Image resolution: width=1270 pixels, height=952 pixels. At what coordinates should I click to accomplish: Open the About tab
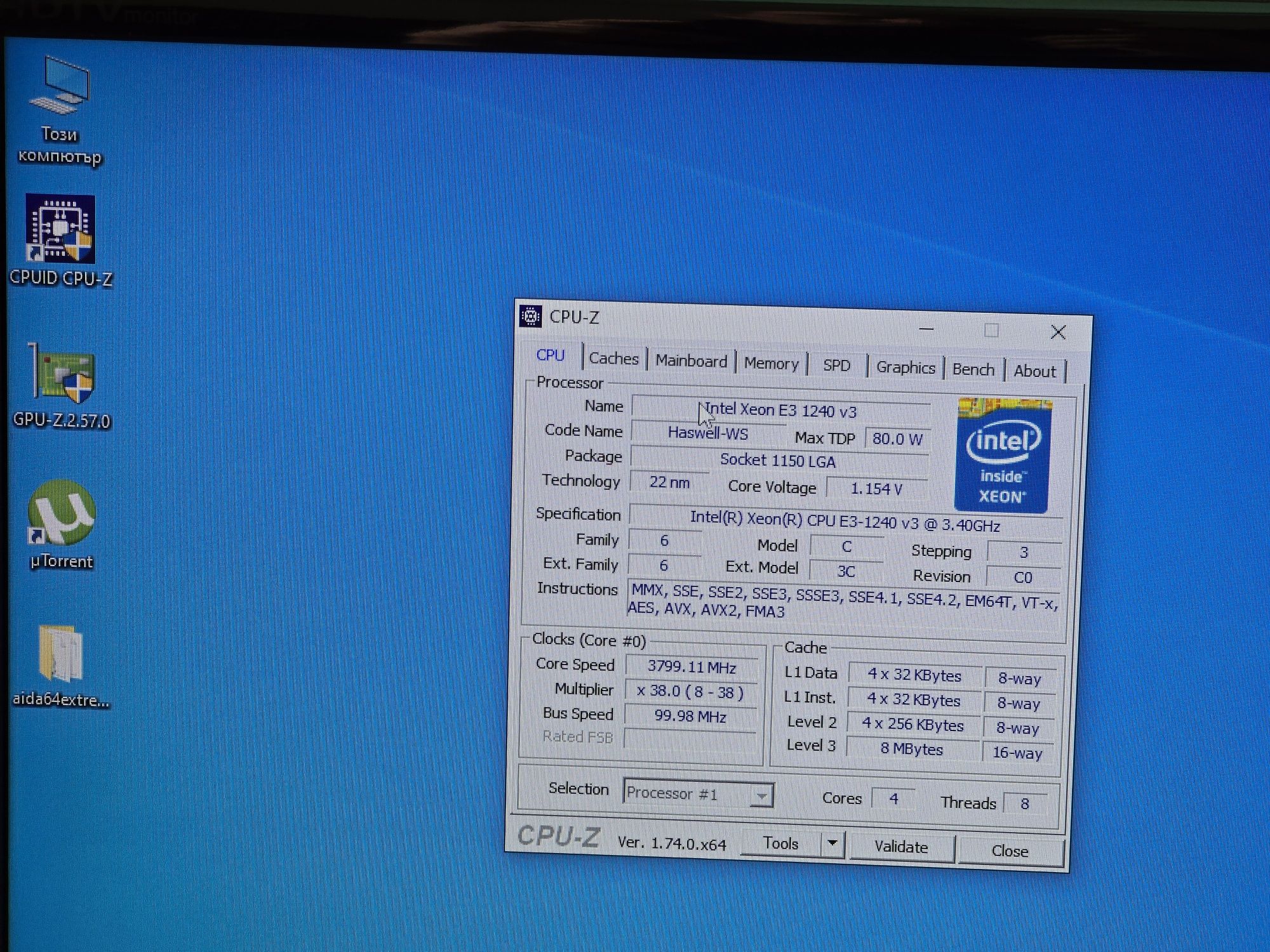(x=1034, y=371)
